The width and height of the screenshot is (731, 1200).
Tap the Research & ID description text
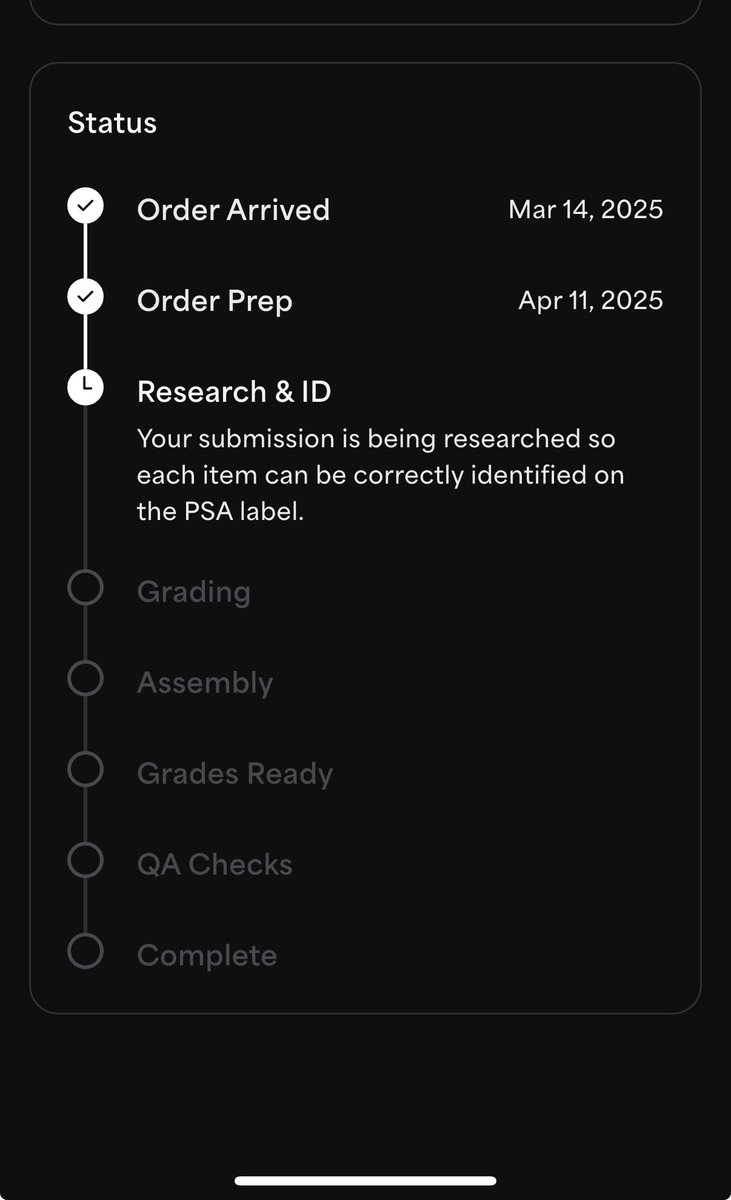tap(381, 475)
